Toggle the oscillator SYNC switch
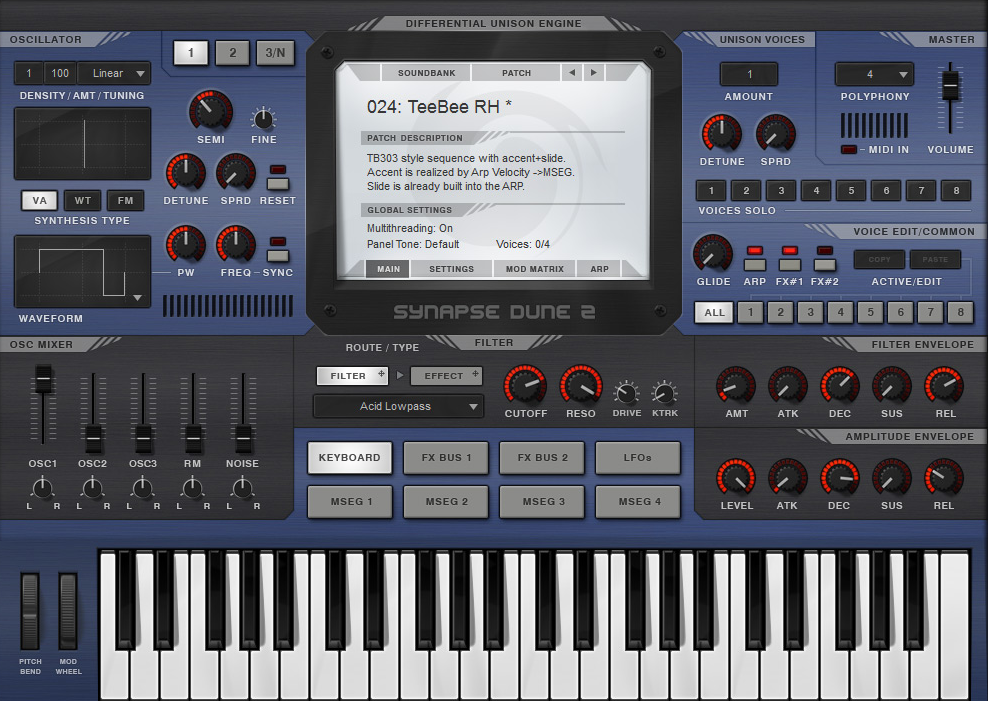The height and width of the screenshot is (701, 988). coord(278,255)
